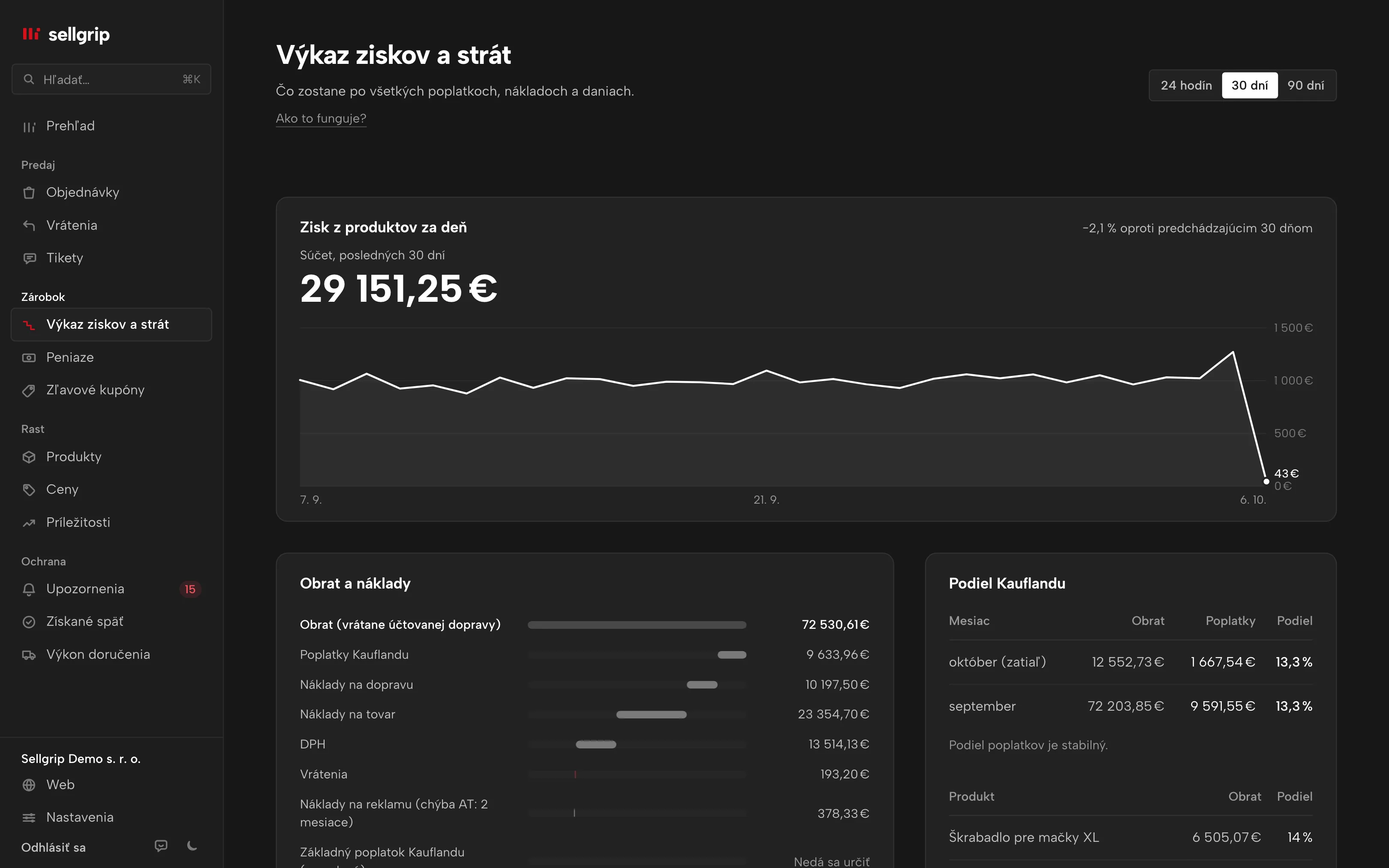Click the 23 354,70 € goods cost amount
The width and height of the screenshot is (1389, 868).
point(833,714)
